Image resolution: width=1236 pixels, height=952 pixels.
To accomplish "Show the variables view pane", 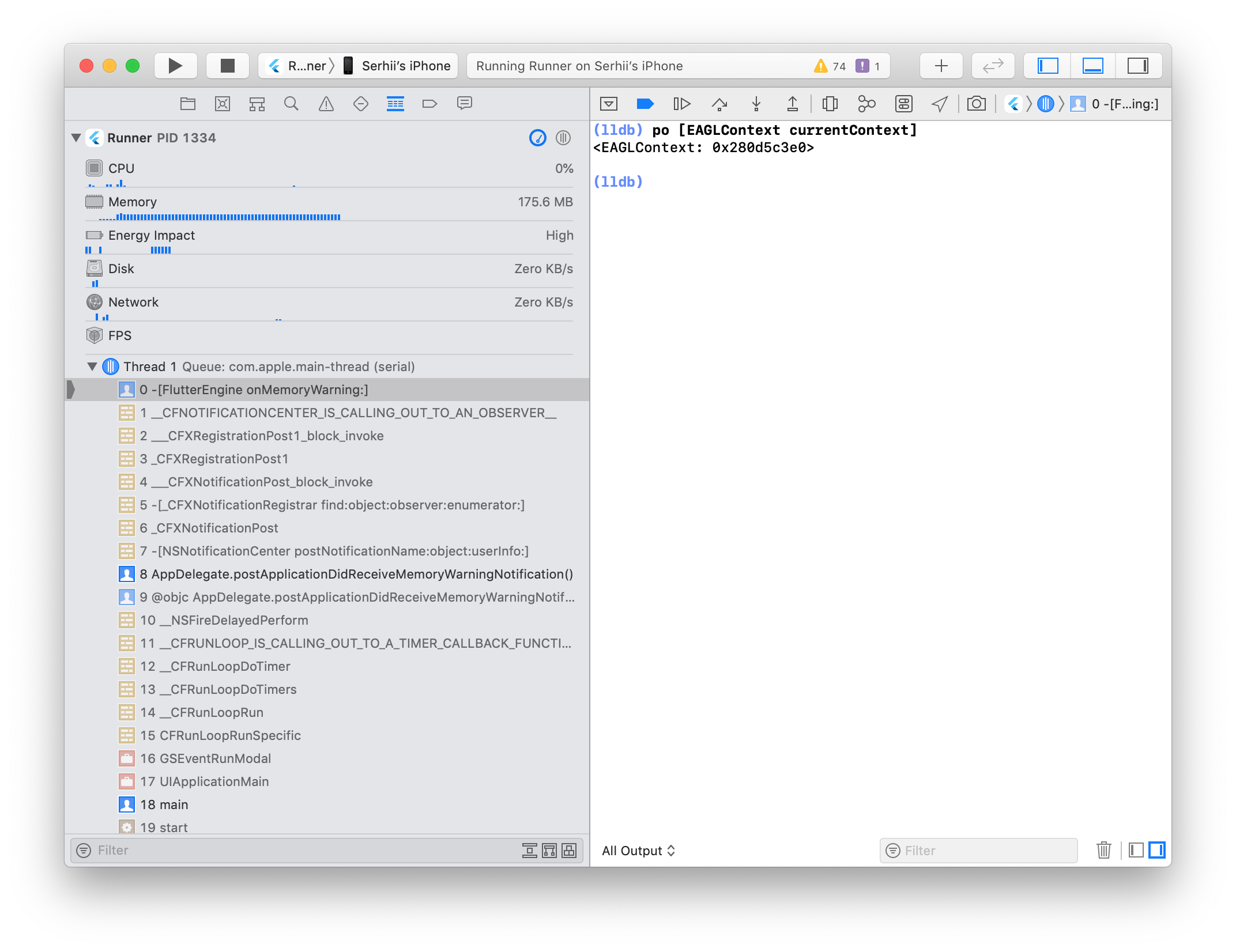I will pos(1136,851).
